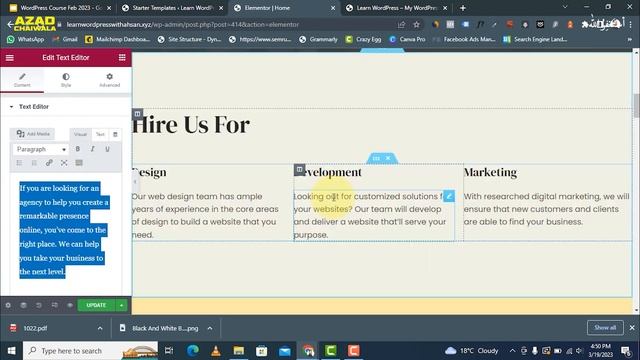This screenshot has height=360, width=640.
Task: Open the Crazy Egg bookmark
Action: (363, 40)
